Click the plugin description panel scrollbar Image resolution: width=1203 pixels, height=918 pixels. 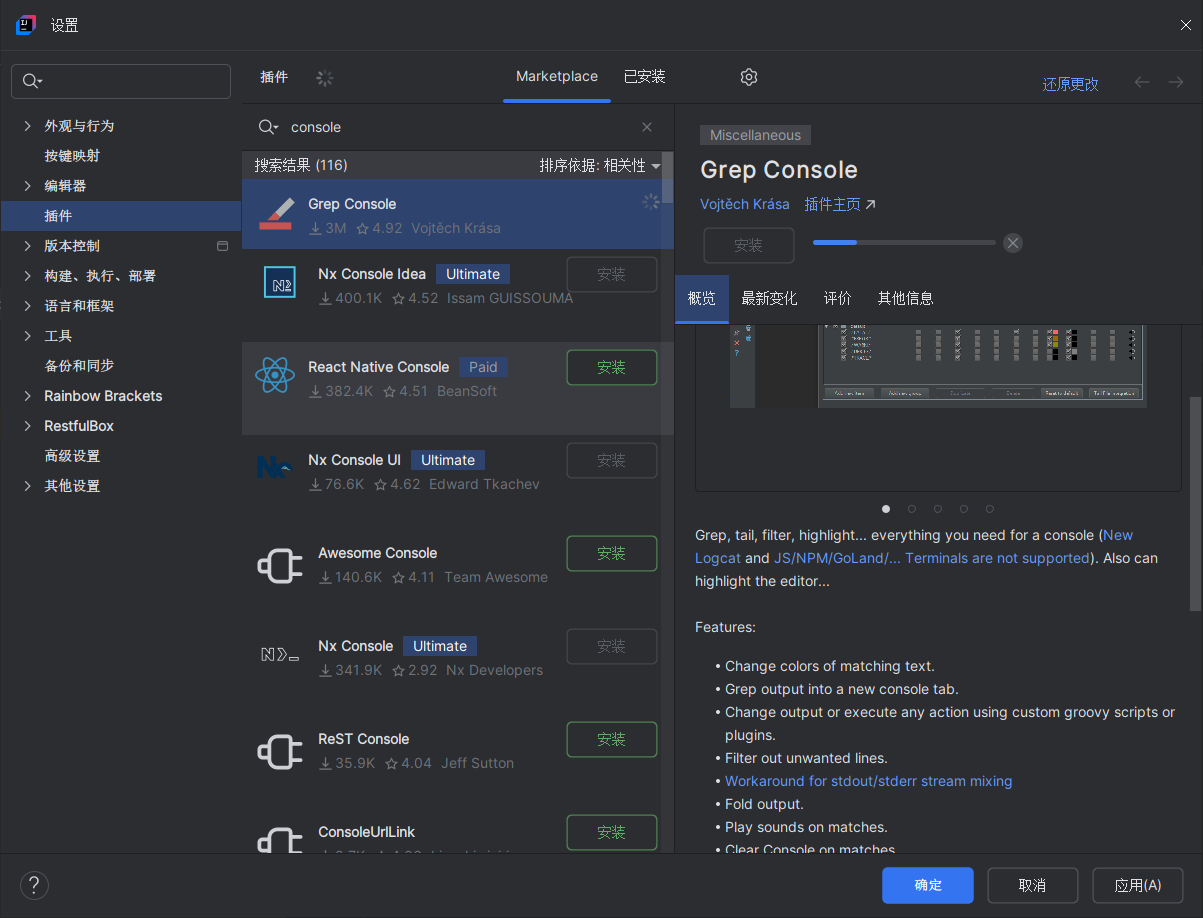[1195, 503]
